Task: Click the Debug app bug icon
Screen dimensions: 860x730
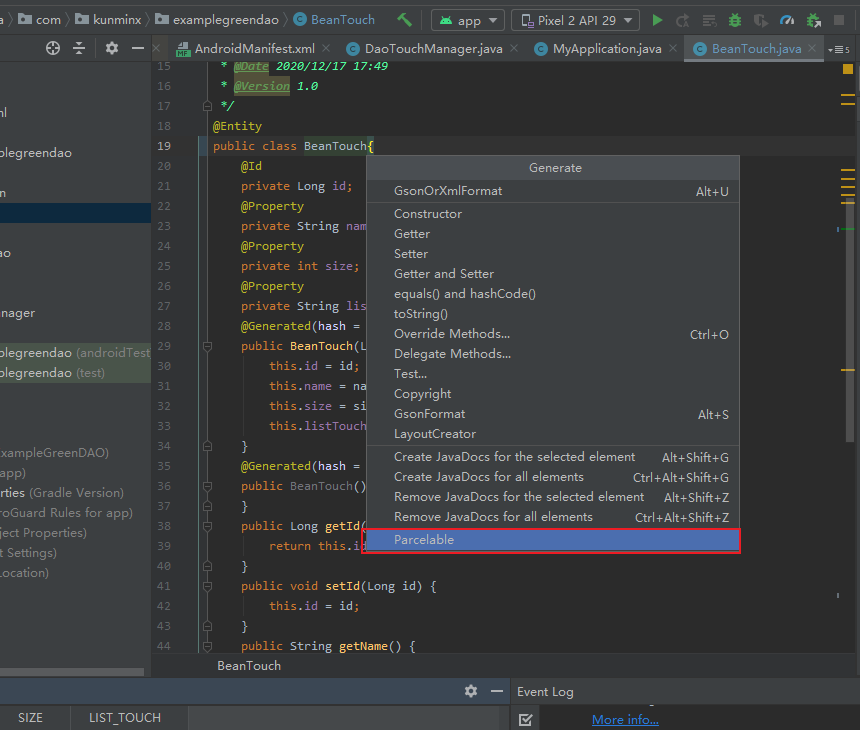Action: tap(735, 21)
